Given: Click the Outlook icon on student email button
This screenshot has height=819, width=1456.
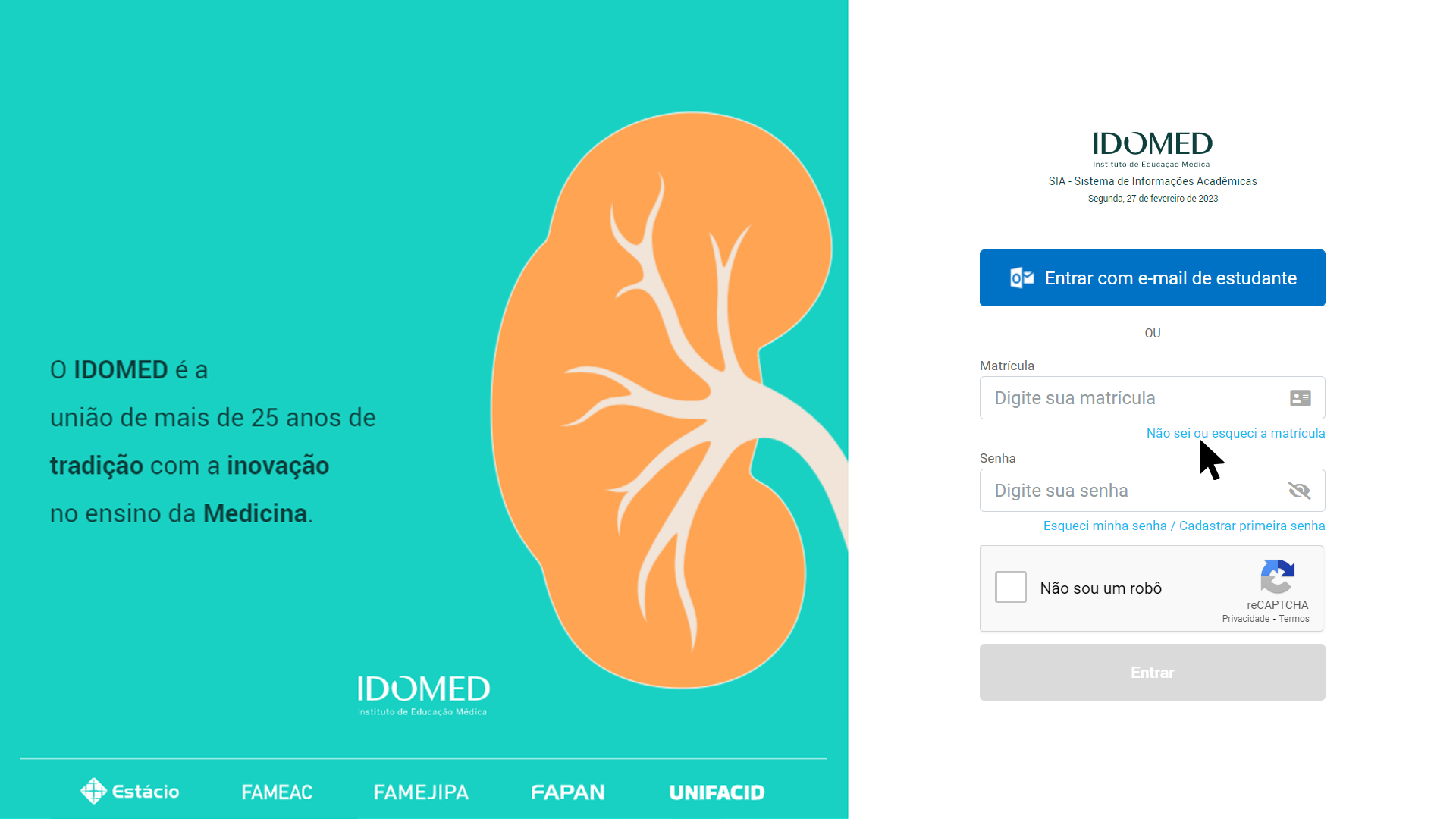Looking at the screenshot, I should click(1022, 278).
